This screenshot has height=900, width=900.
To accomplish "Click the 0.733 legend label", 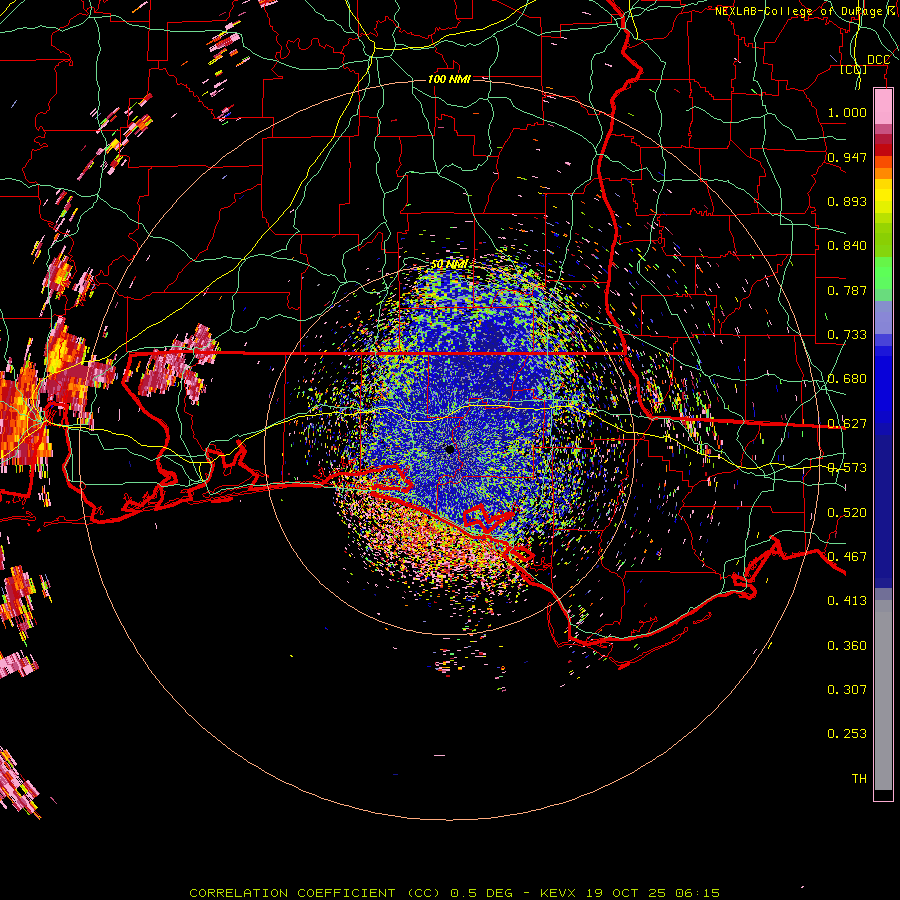I will 847,335.
